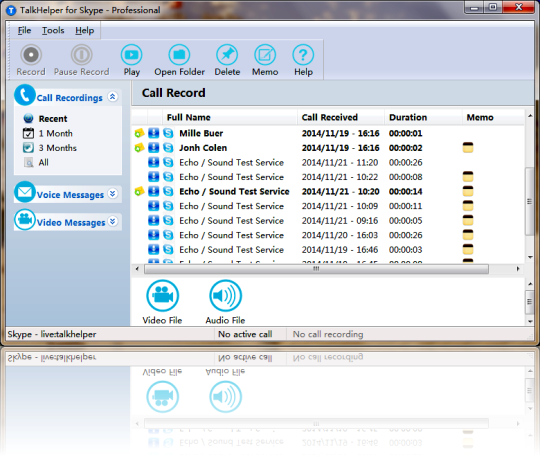Click the horizontal scrollbar left arrow
This screenshot has height=457, width=540.
pos(137,269)
